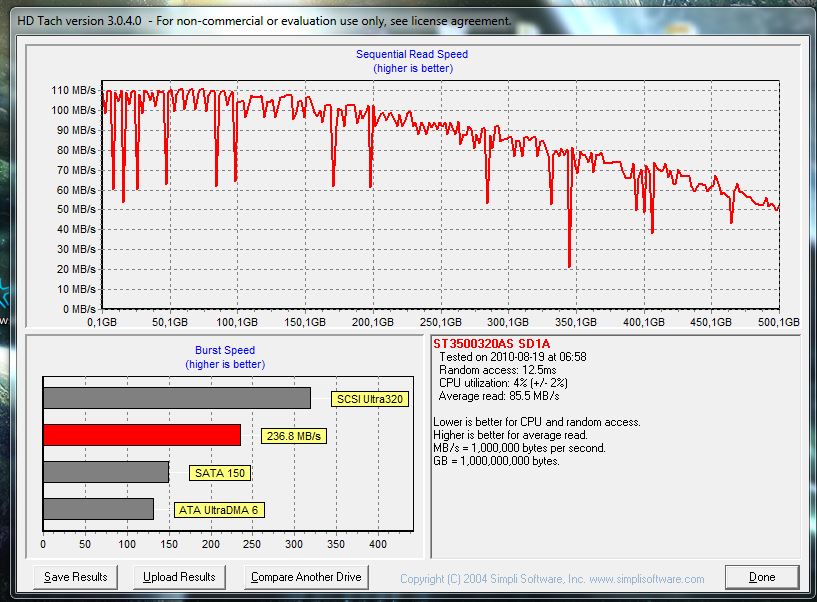Click the Burst Speed chart heading
817x602 pixels.
tap(226, 351)
